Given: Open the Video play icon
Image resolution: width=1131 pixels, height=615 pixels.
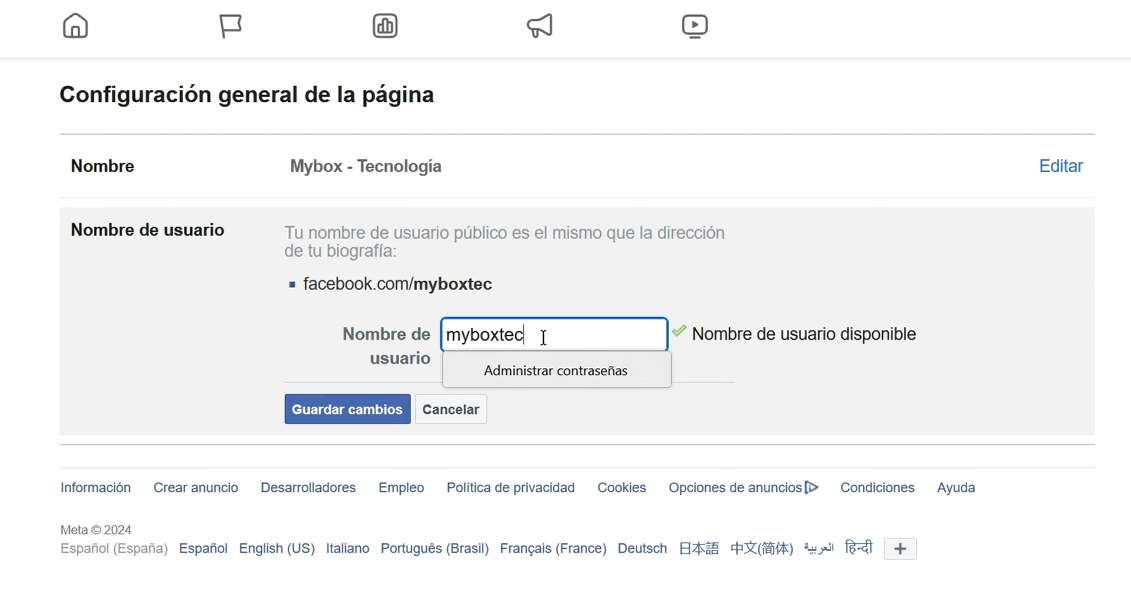Looking at the screenshot, I should click(695, 26).
